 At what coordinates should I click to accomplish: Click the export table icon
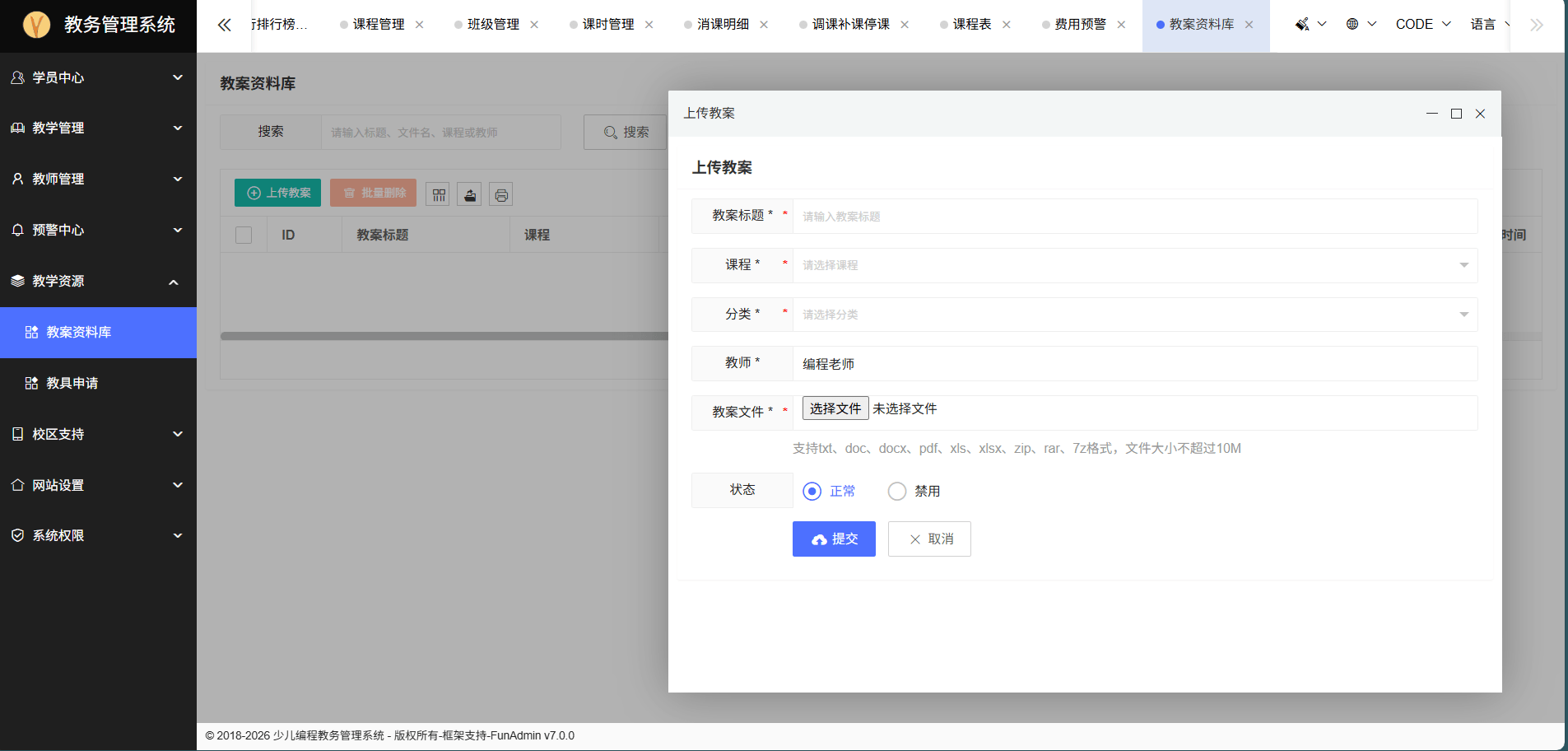[x=469, y=194]
